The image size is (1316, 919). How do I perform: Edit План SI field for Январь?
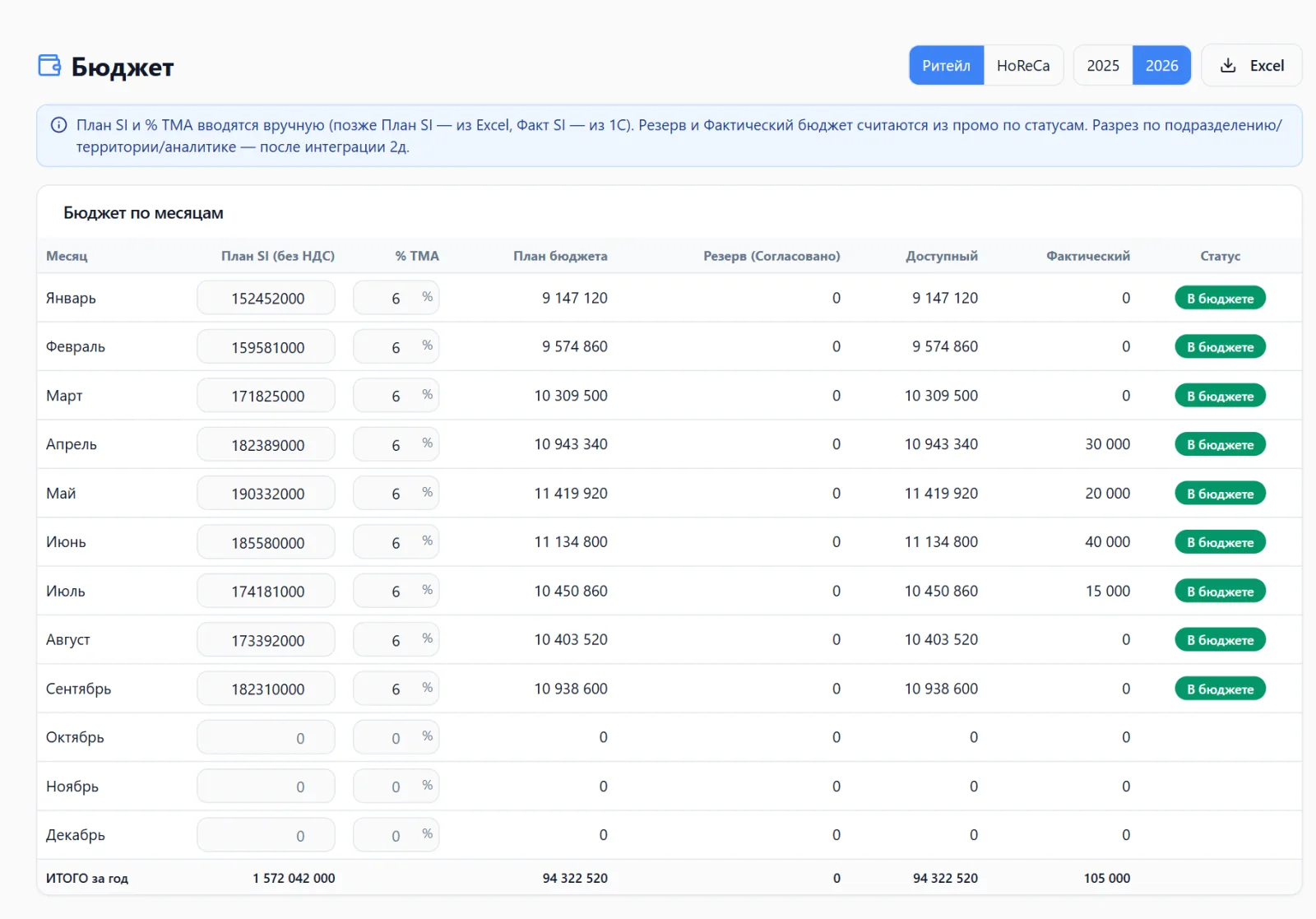266,298
